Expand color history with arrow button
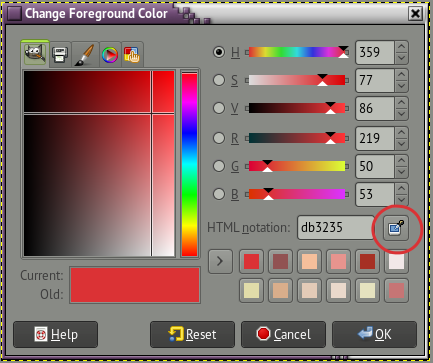Image resolution: width=433 pixels, height=363 pixels. pyautogui.click(x=220, y=261)
